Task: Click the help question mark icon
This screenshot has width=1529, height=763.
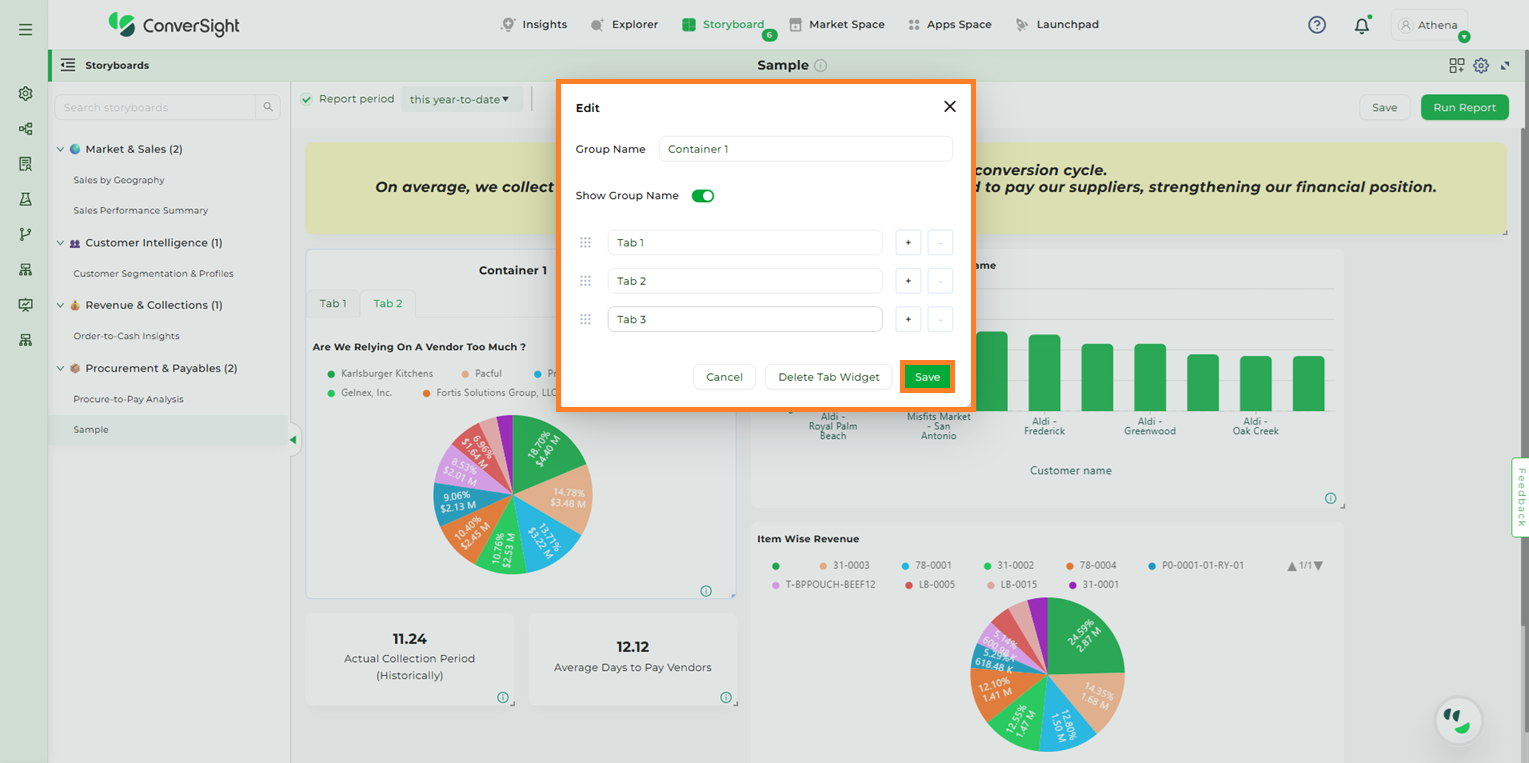Action: [x=1317, y=25]
